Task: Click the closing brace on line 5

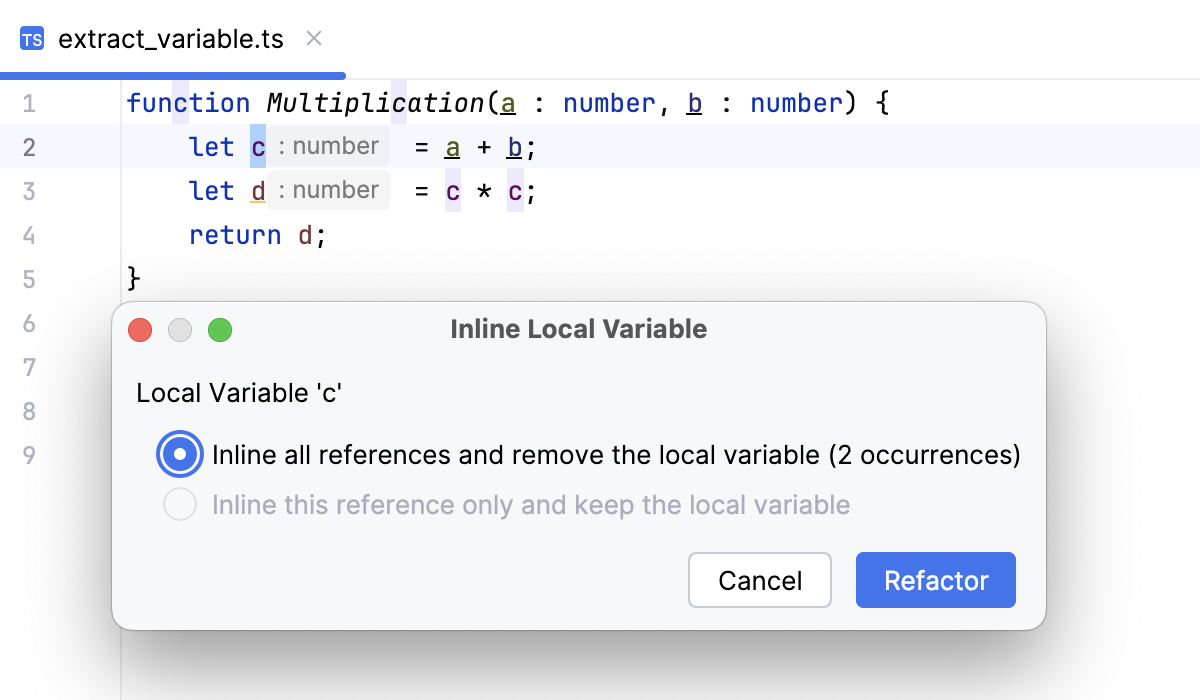Action: pos(135,279)
